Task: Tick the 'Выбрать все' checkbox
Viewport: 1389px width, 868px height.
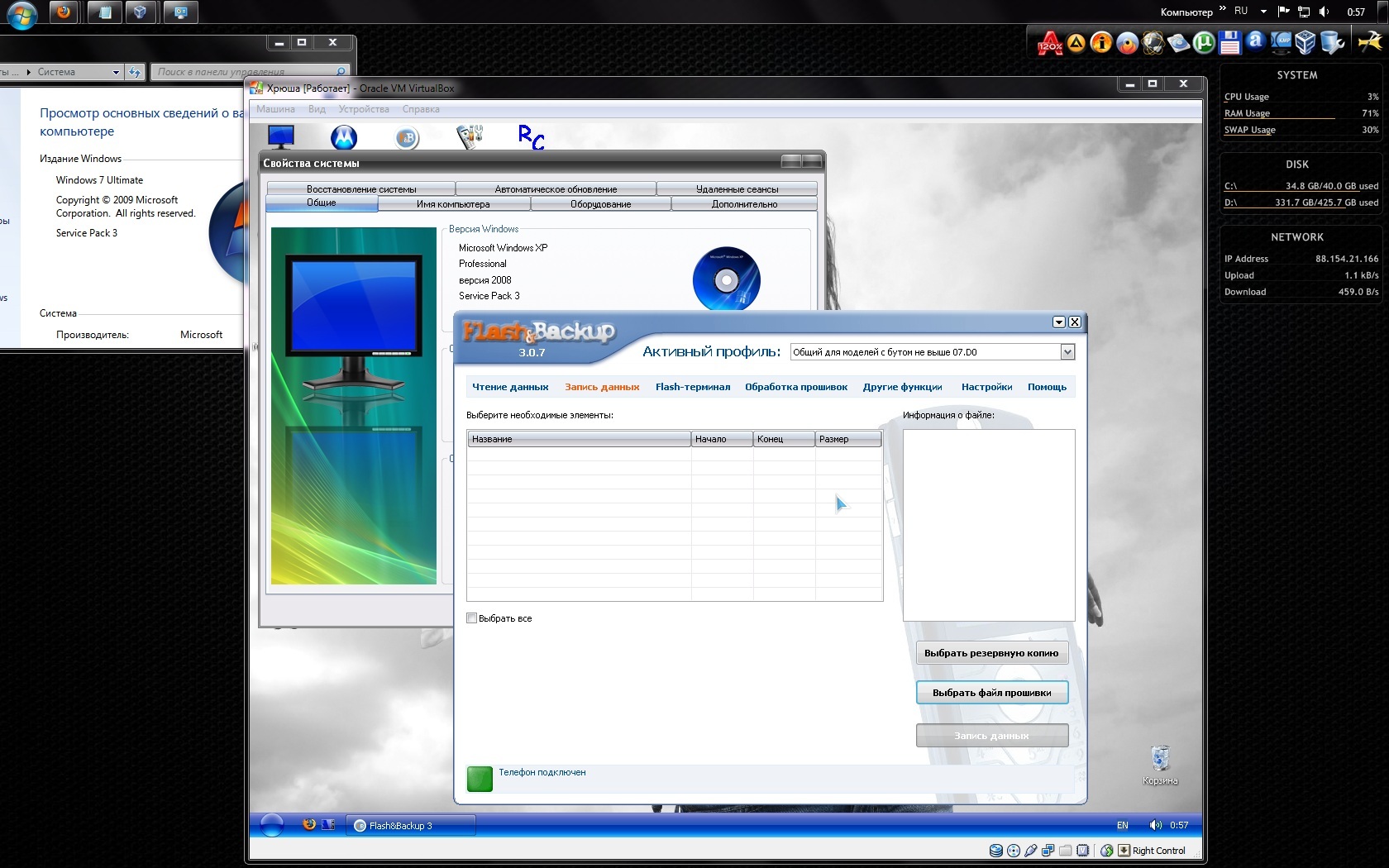Action: (x=472, y=618)
